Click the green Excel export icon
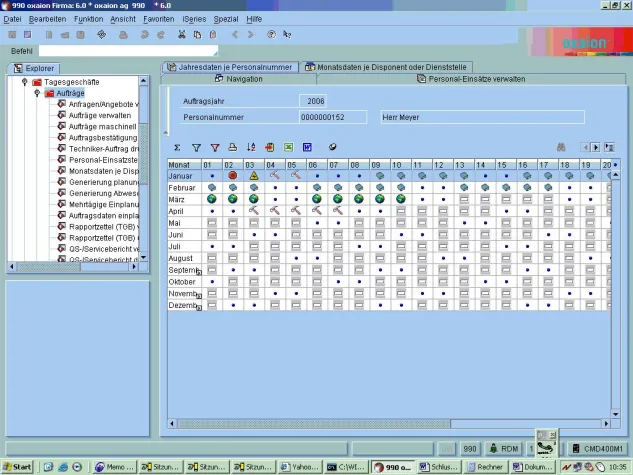The width and height of the screenshot is (633, 475). tap(288, 147)
